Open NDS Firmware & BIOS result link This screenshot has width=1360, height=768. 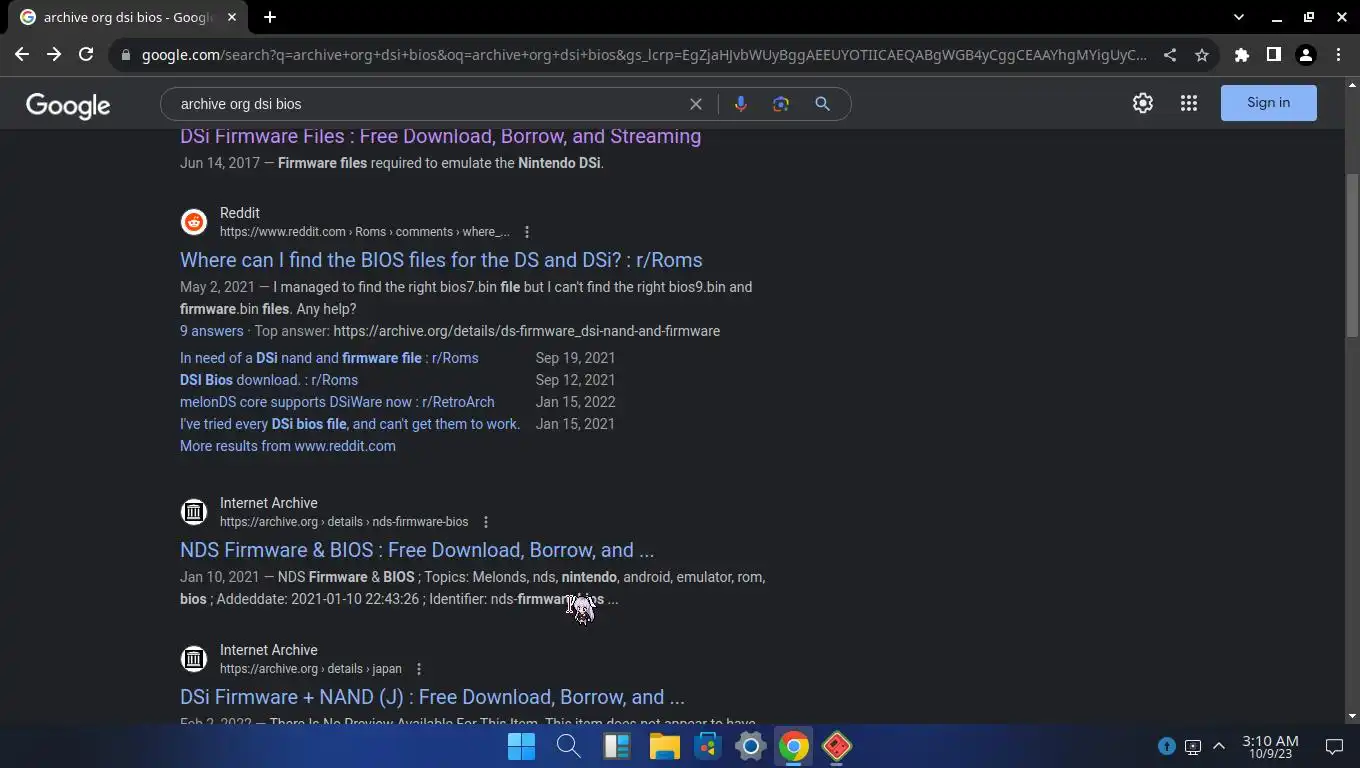click(x=417, y=550)
